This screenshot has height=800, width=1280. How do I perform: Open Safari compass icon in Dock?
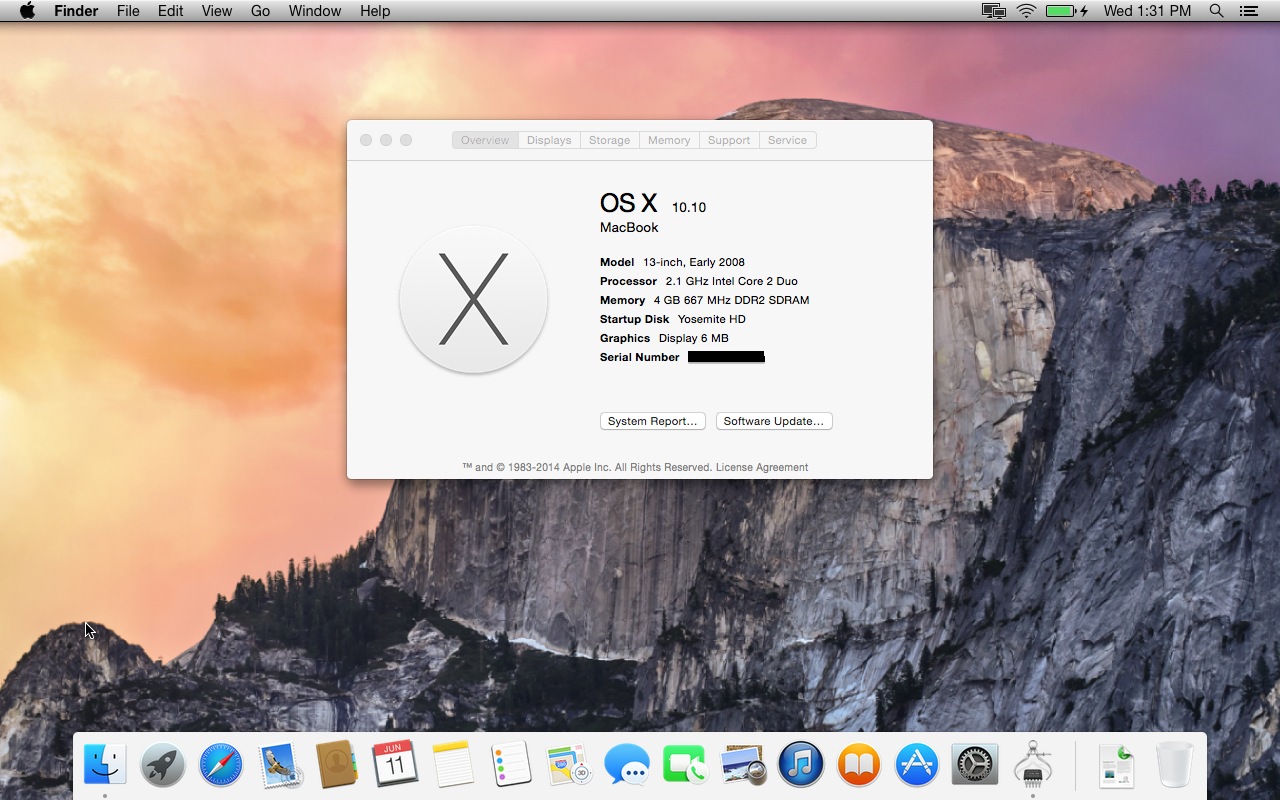tap(221, 765)
